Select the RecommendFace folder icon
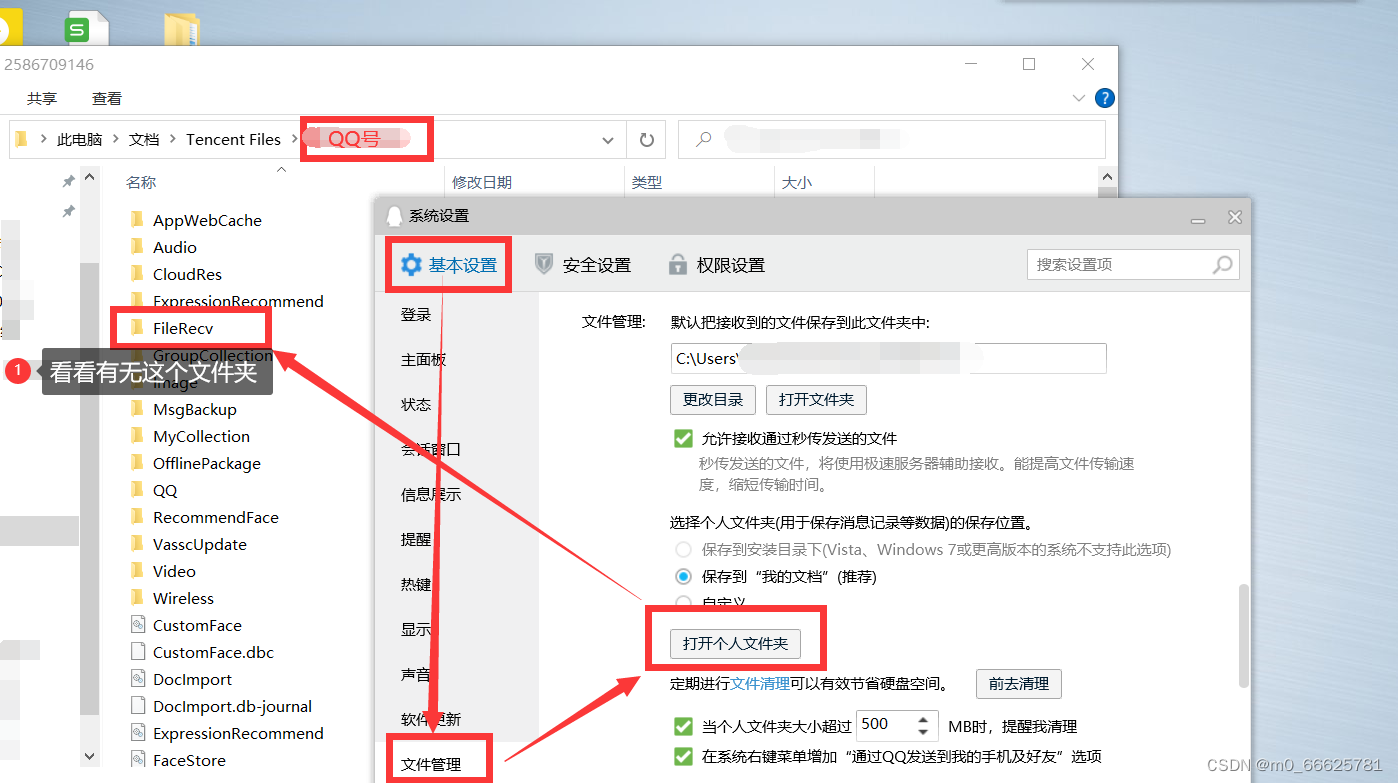This screenshot has height=783, width=1398. pyautogui.click(x=137, y=517)
